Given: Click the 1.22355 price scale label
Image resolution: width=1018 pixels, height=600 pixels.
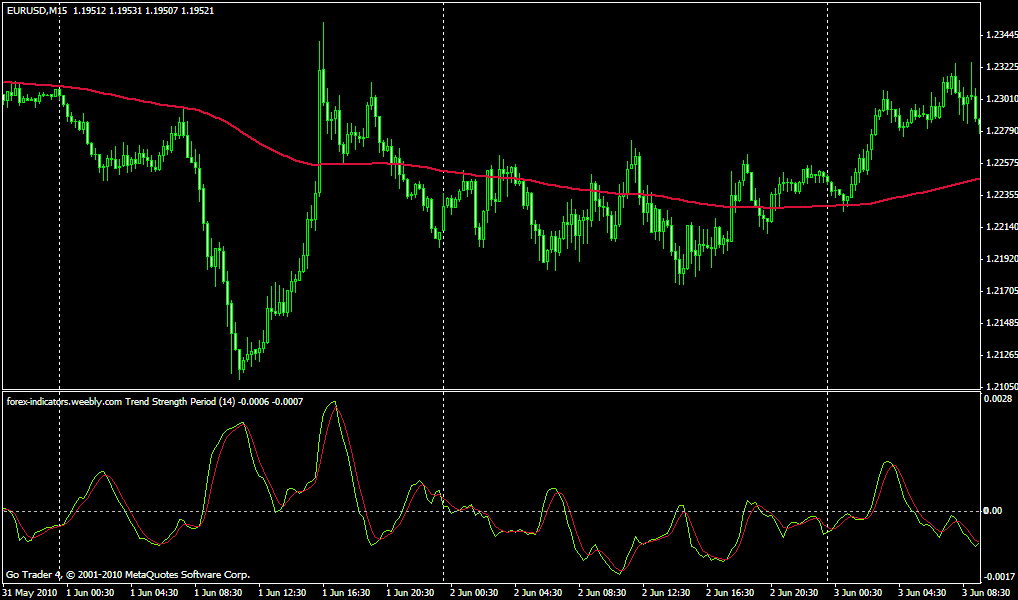Looking at the screenshot, I should [1000, 195].
